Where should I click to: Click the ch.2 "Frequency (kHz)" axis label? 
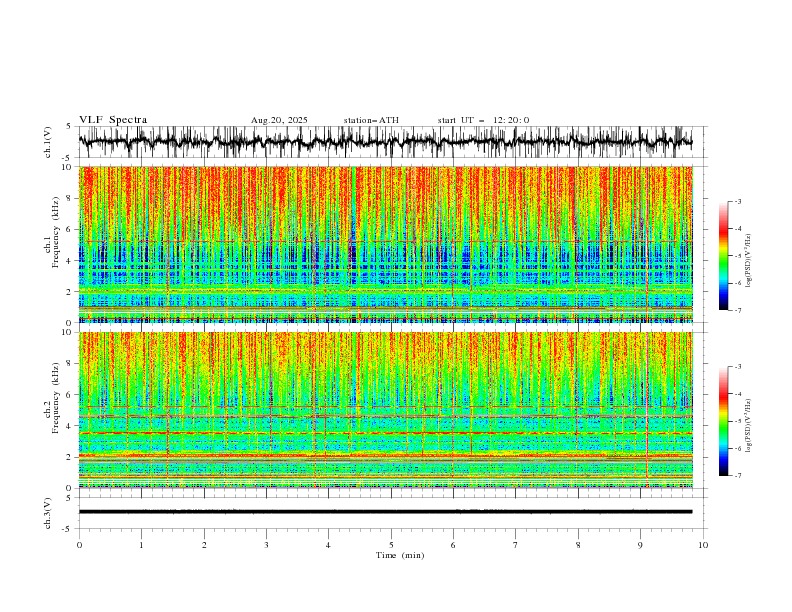[56, 399]
